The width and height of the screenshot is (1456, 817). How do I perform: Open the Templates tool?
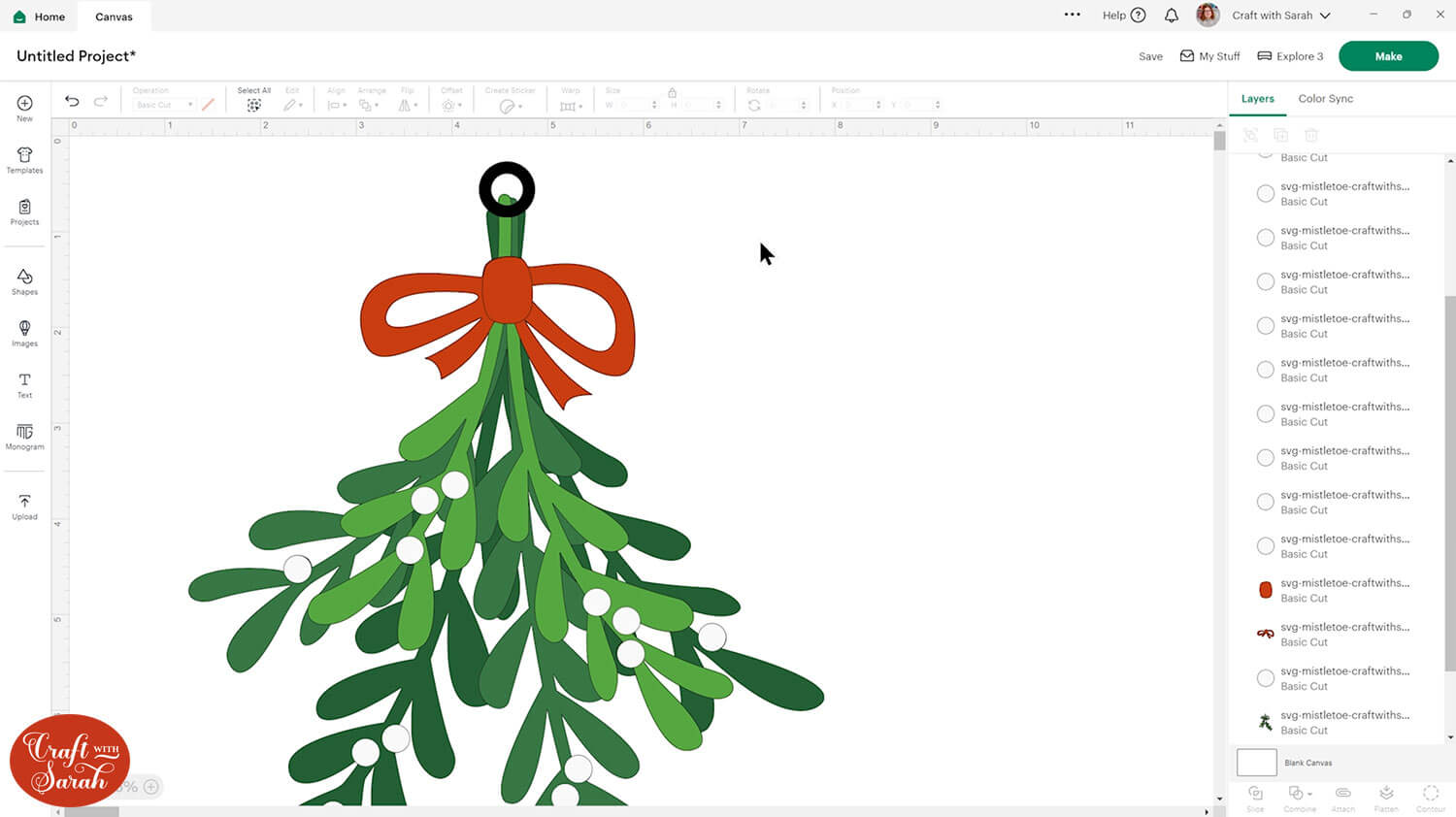pos(24,156)
